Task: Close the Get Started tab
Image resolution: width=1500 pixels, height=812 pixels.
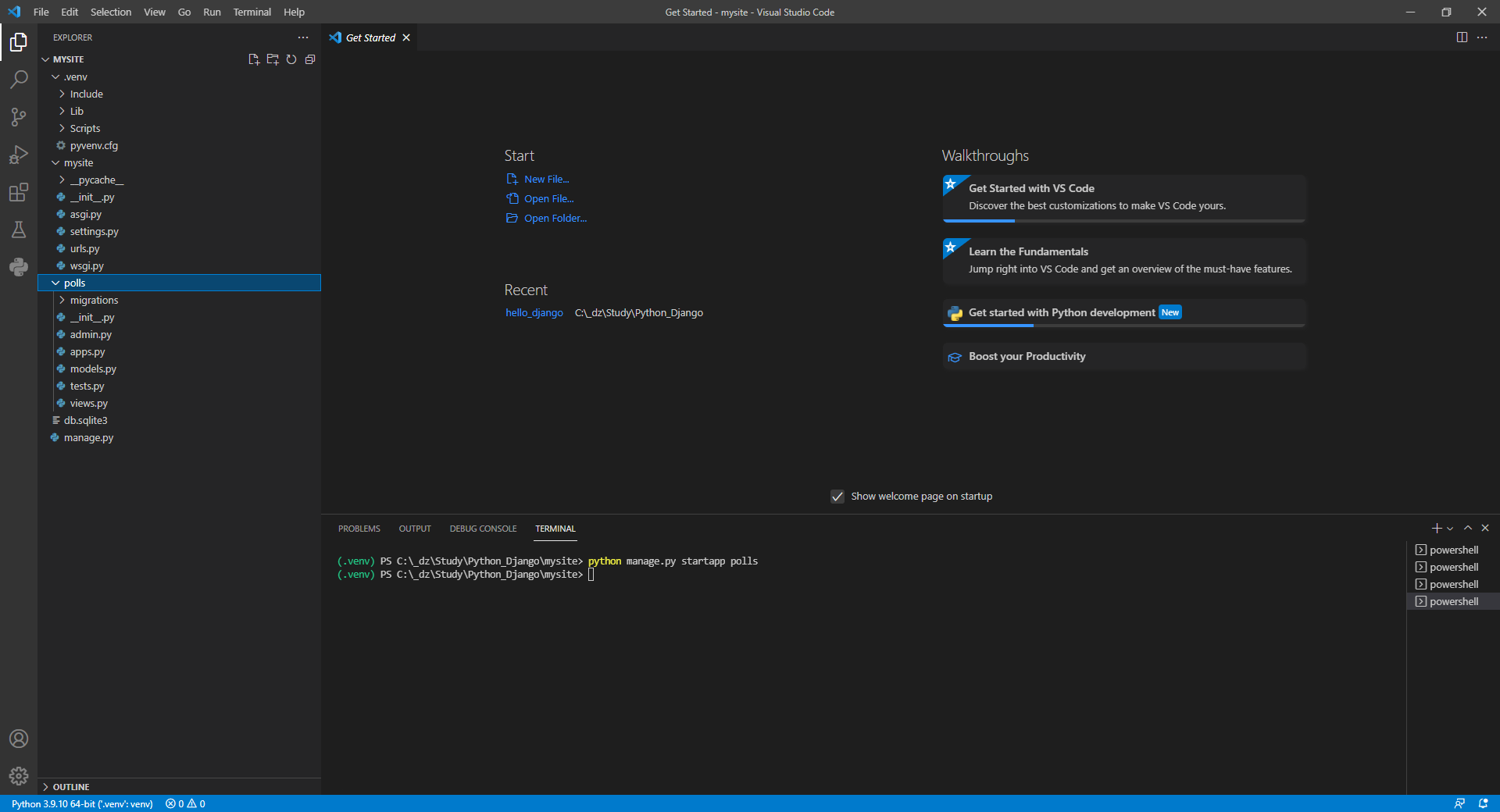Action: click(x=406, y=37)
